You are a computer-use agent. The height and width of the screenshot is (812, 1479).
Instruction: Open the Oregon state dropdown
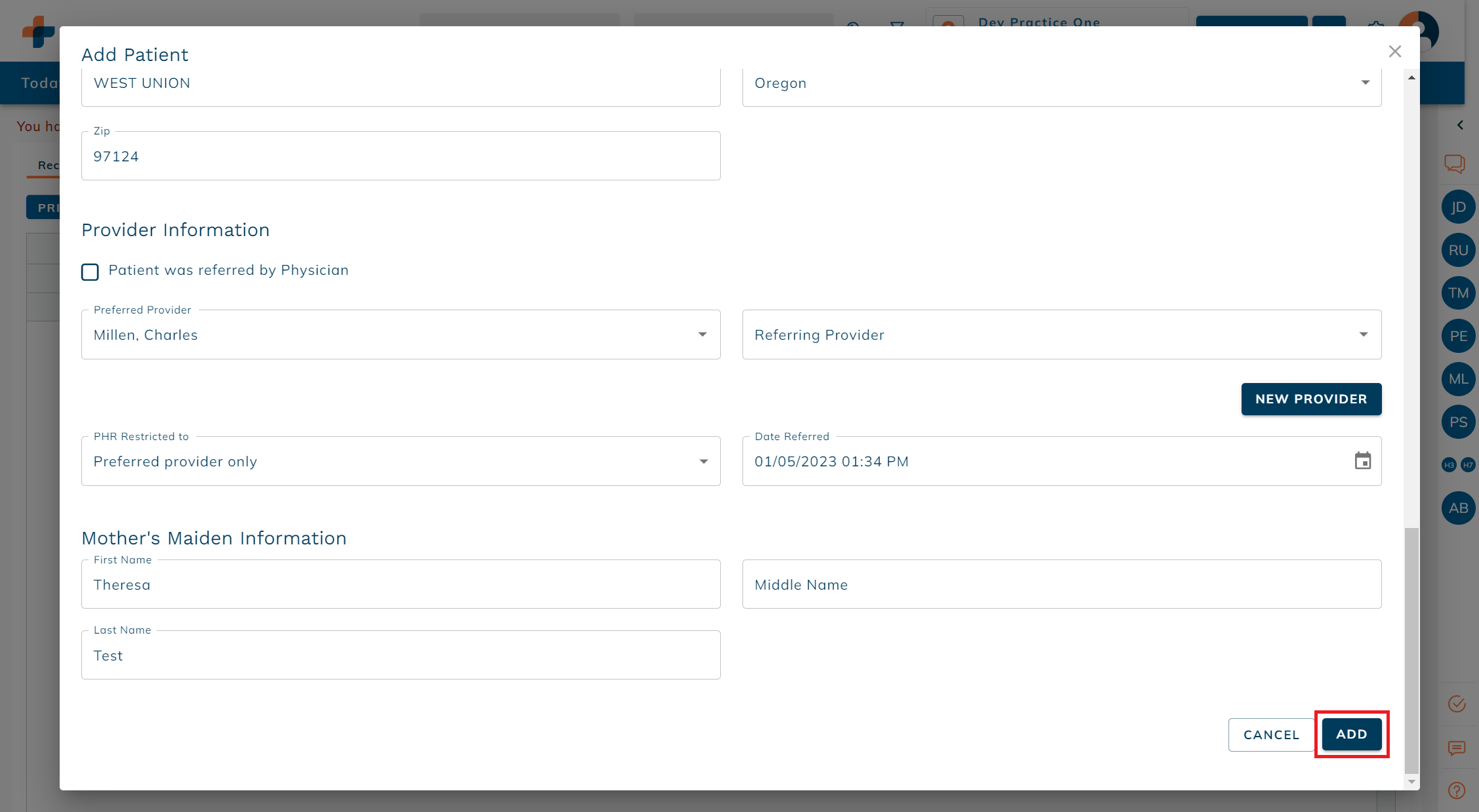(1365, 83)
